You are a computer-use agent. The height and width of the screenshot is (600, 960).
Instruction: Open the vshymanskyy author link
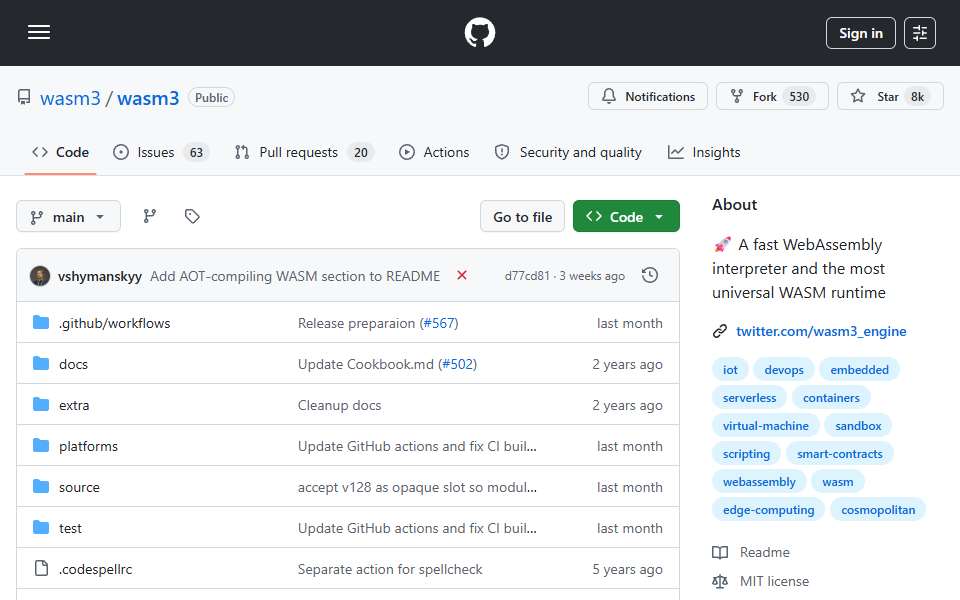click(x=100, y=276)
